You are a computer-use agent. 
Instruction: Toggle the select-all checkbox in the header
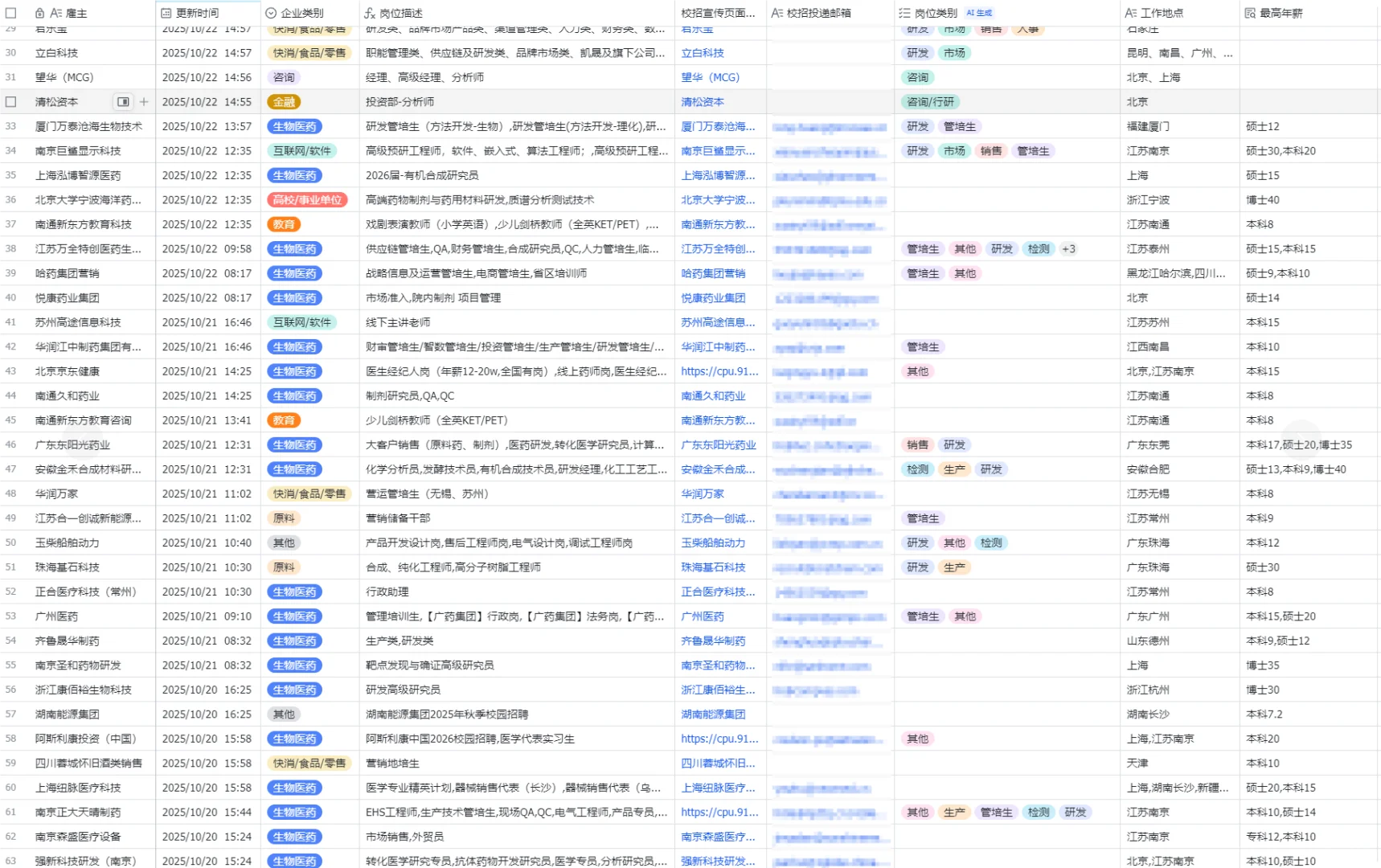click(11, 13)
